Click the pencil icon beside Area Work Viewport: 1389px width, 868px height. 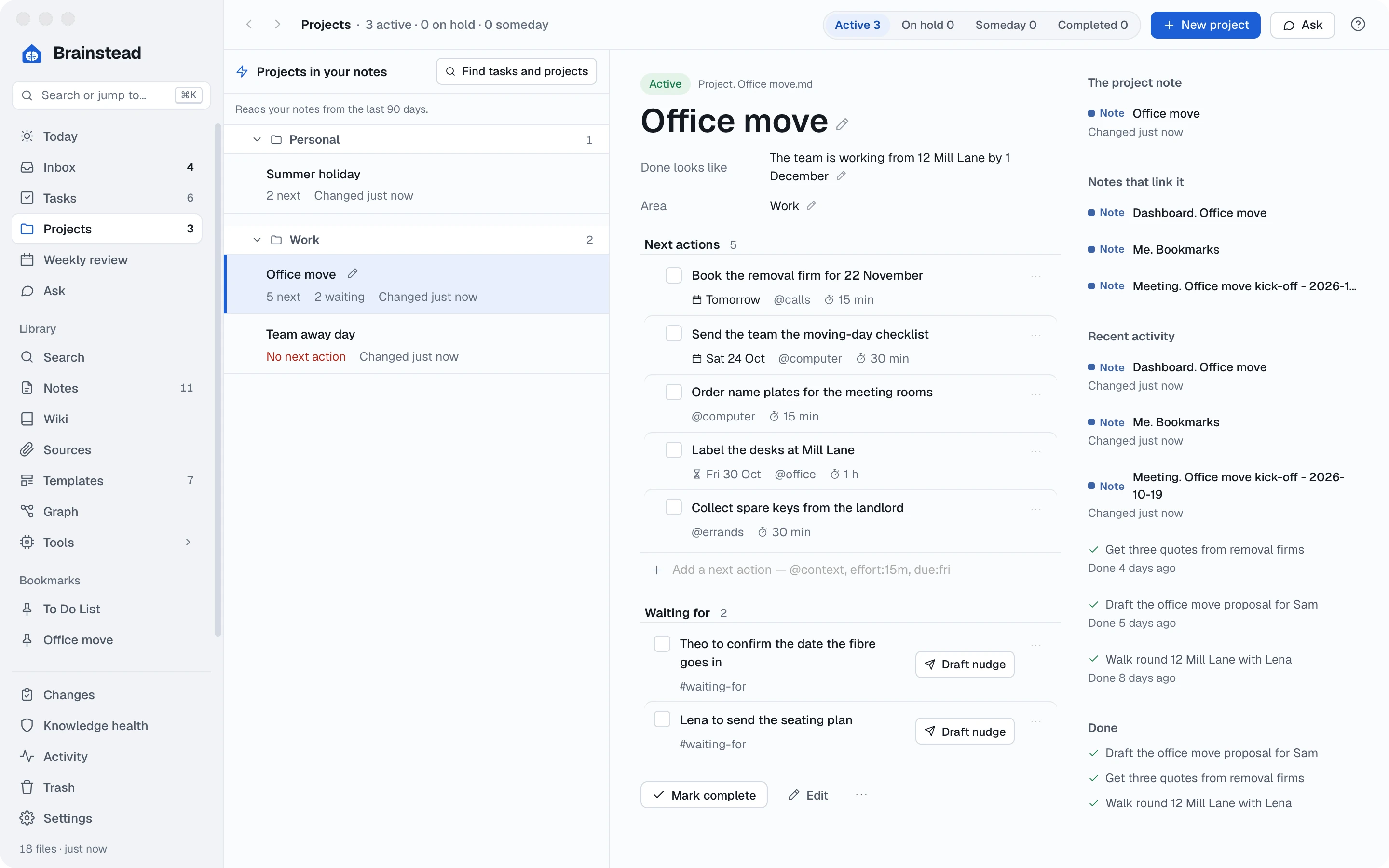[811, 205]
